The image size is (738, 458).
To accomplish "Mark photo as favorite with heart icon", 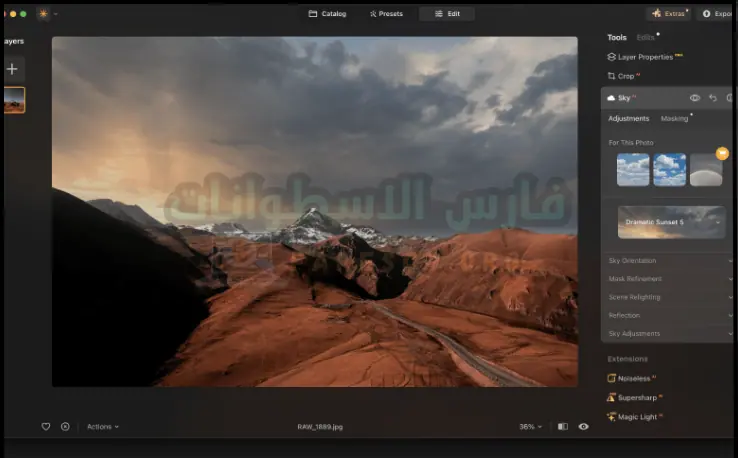I will [x=46, y=426].
